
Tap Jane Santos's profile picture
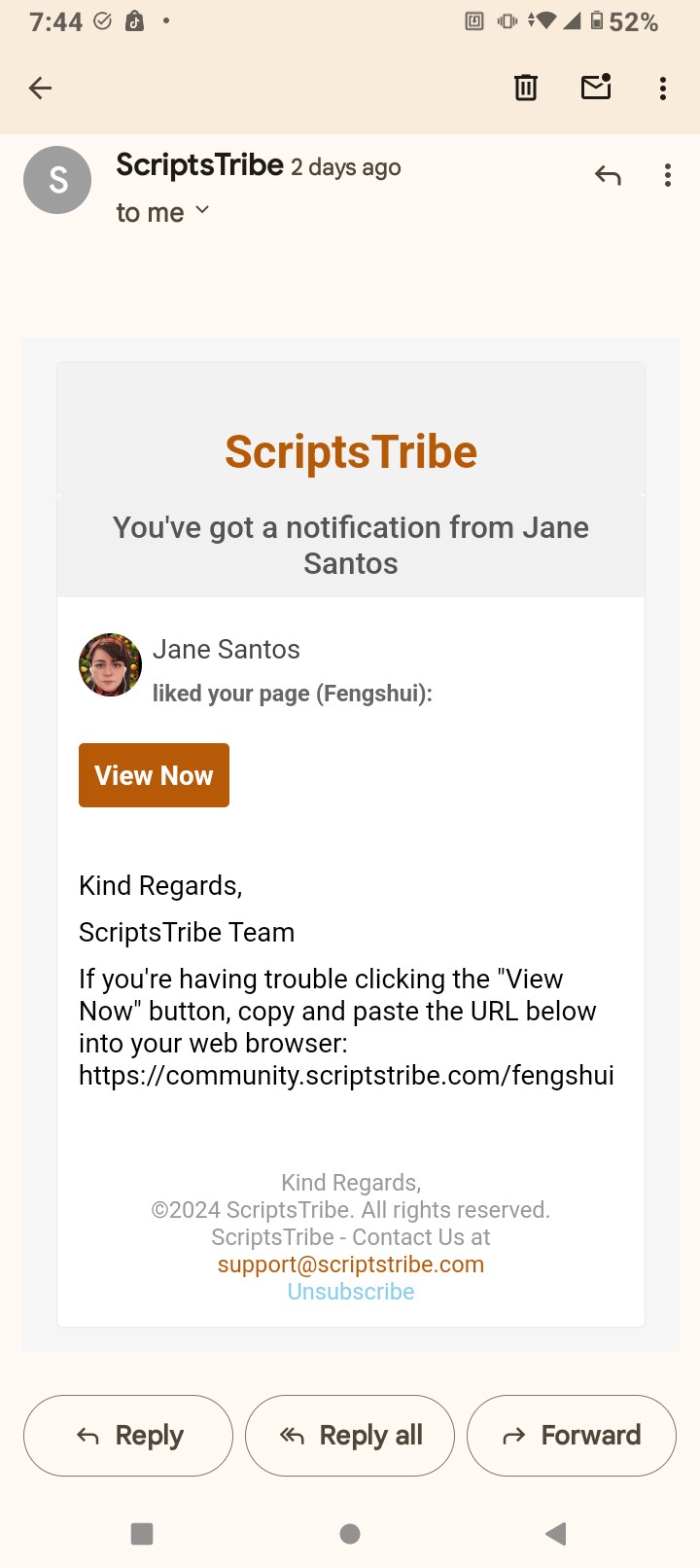click(x=110, y=665)
